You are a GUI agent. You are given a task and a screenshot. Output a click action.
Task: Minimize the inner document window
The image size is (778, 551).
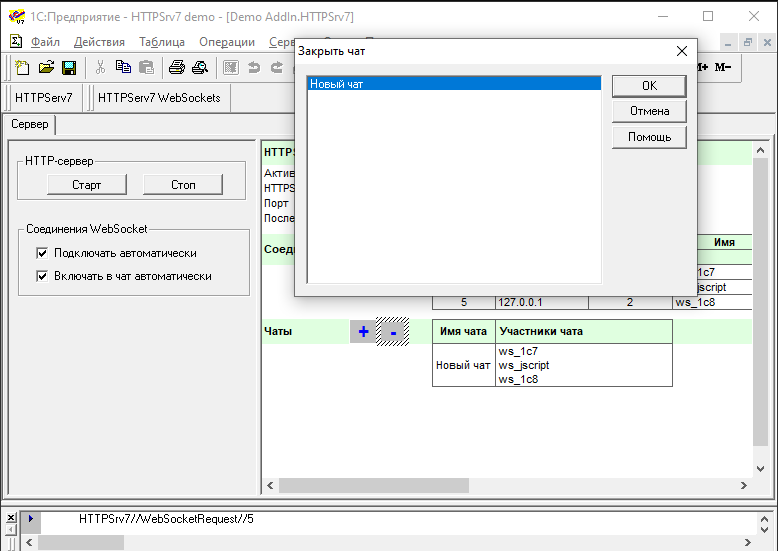click(x=728, y=43)
